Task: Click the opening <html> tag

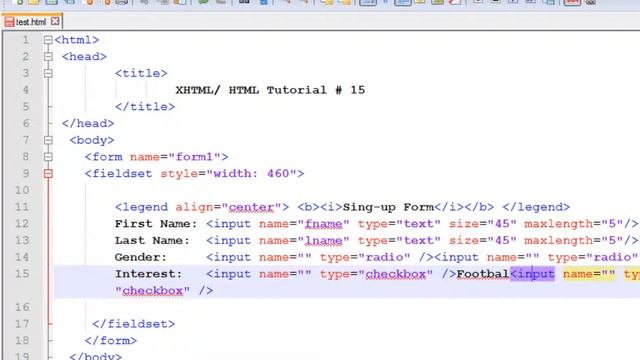Action: (77, 40)
